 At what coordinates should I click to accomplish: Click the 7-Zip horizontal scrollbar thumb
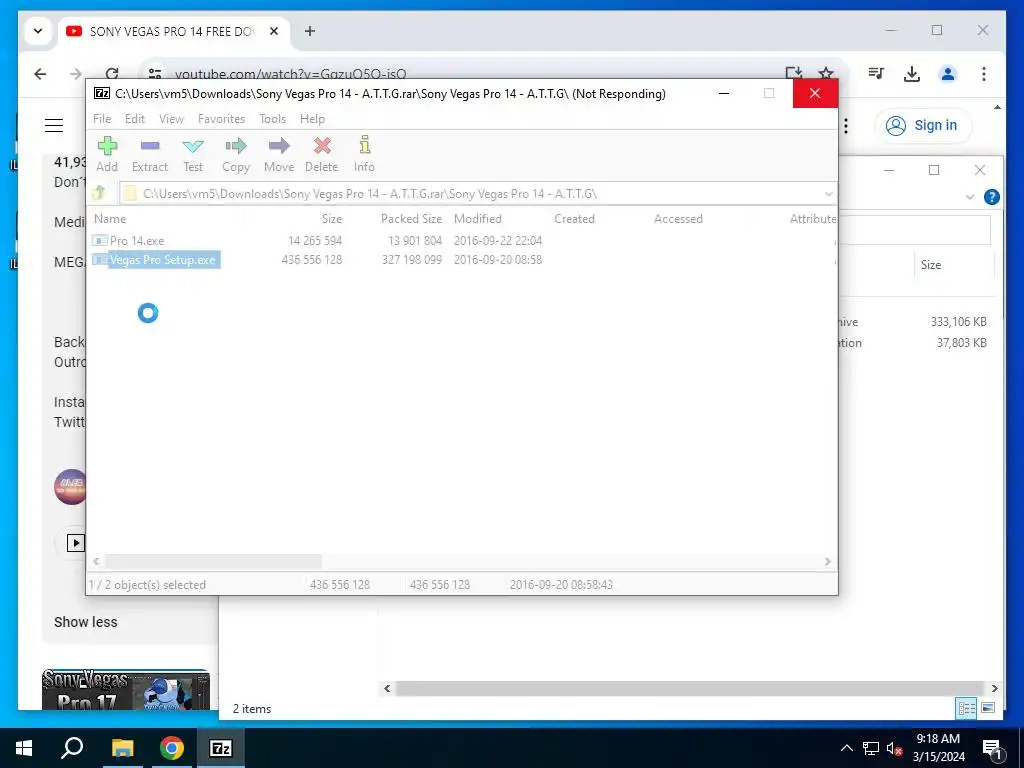point(214,562)
